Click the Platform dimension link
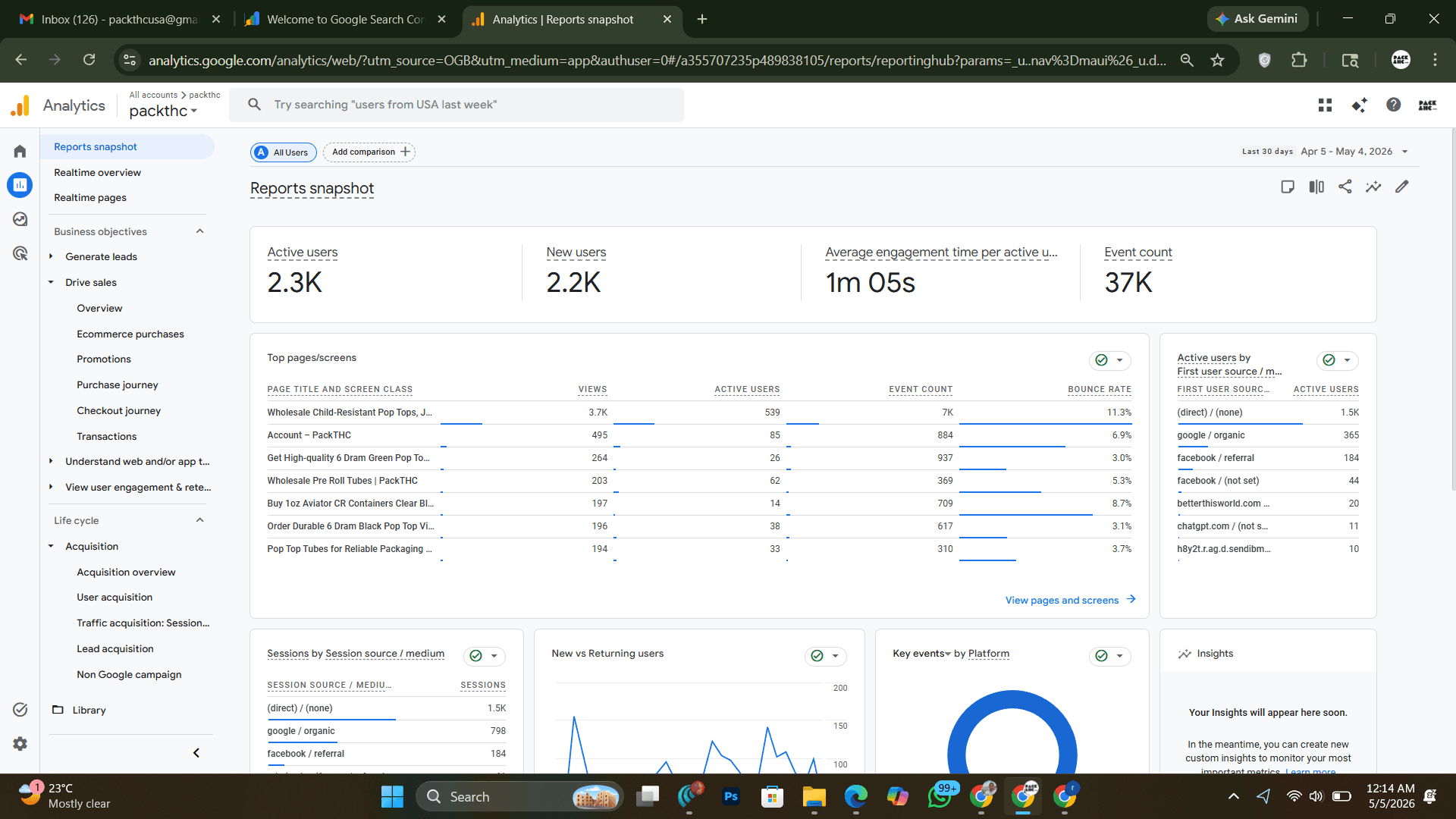This screenshot has width=1456, height=819. pos(989,654)
